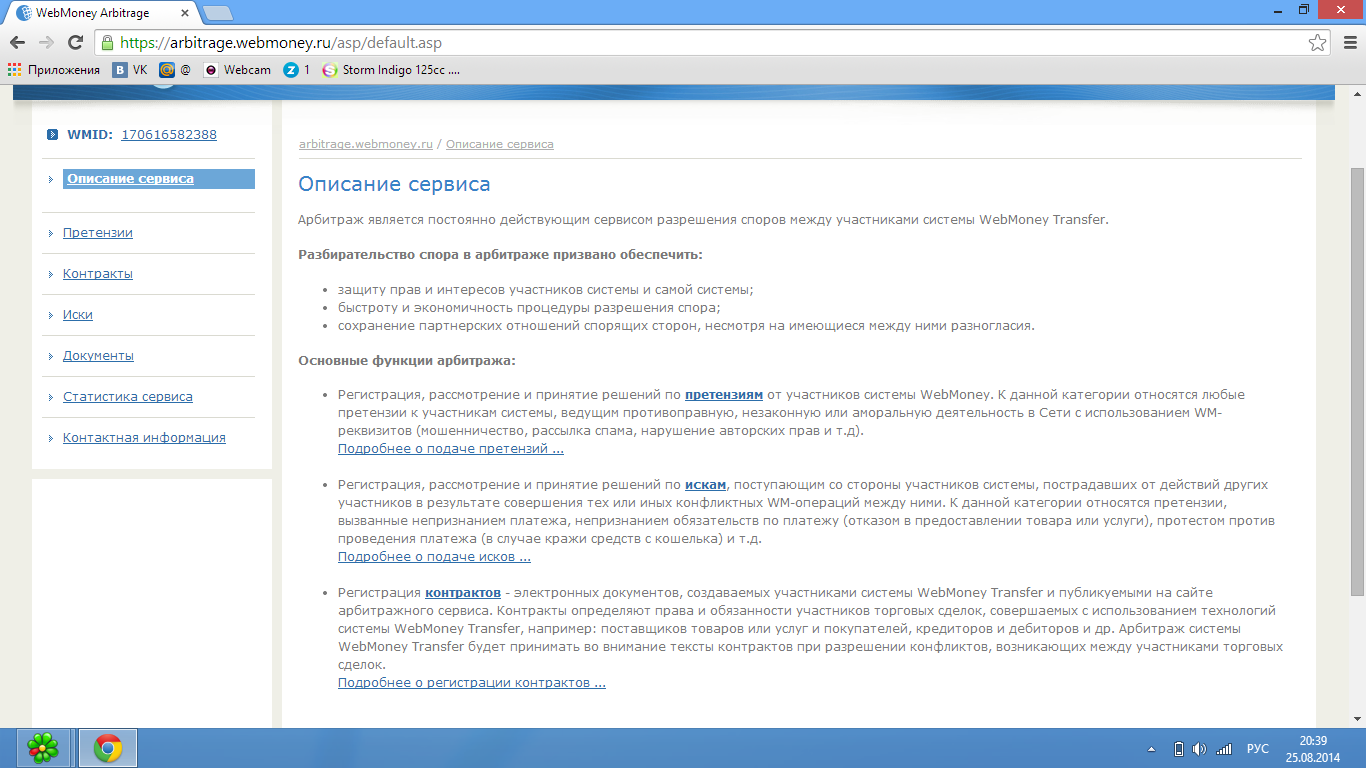Click the scrollbar down arrow
Image resolution: width=1366 pixels, height=768 pixels.
[1357, 719]
